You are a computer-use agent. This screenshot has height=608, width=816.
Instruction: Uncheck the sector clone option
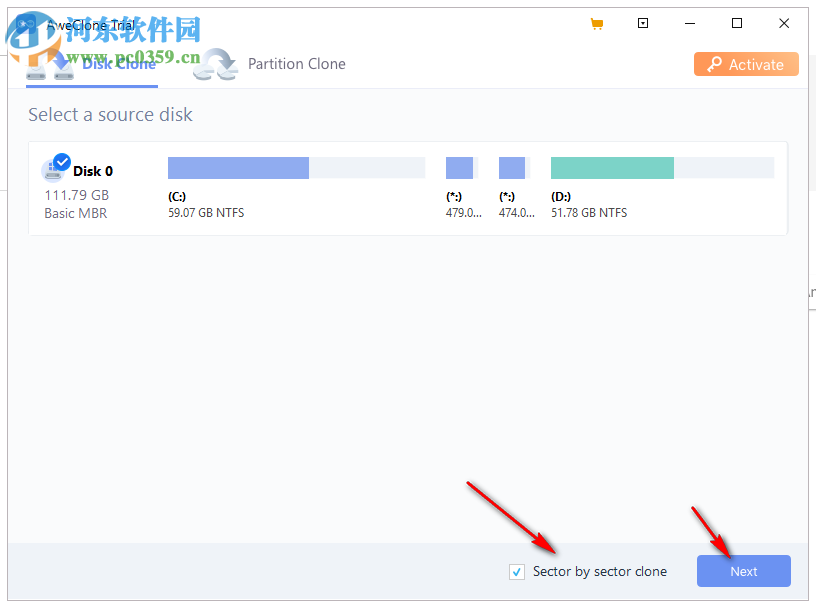[x=517, y=571]
